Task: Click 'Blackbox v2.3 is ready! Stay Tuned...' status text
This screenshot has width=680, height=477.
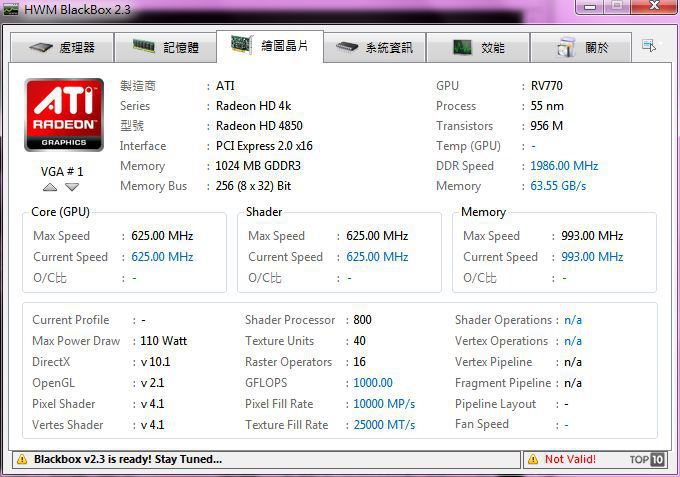Action: [x=128, y=459]
